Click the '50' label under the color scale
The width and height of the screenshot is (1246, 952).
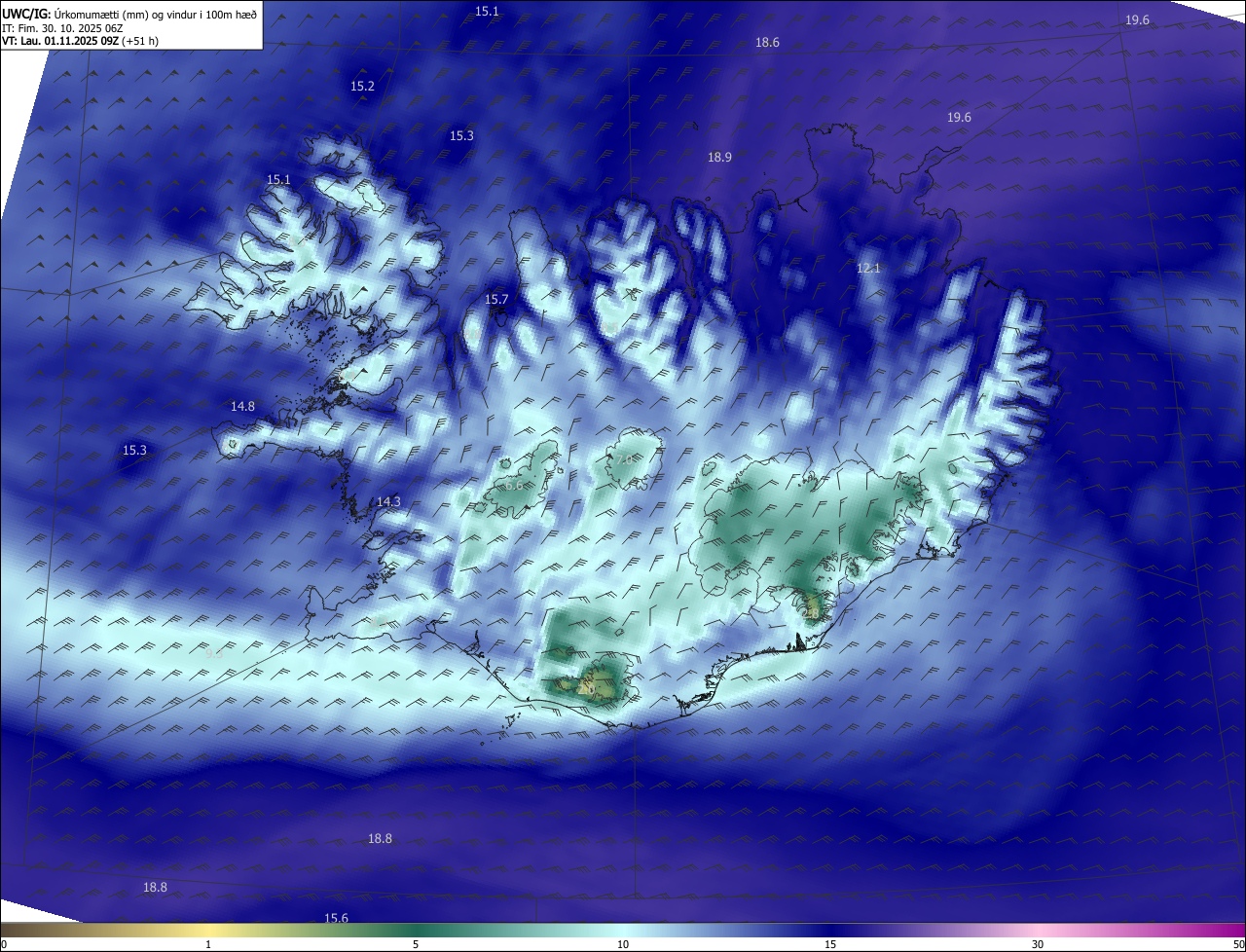tap(1238, 944)
